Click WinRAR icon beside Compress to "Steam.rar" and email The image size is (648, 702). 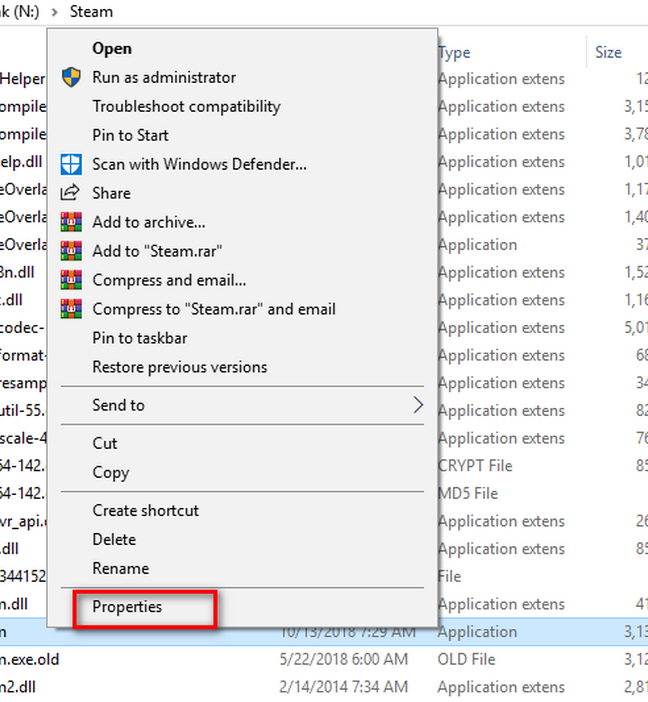coord(71,309)
